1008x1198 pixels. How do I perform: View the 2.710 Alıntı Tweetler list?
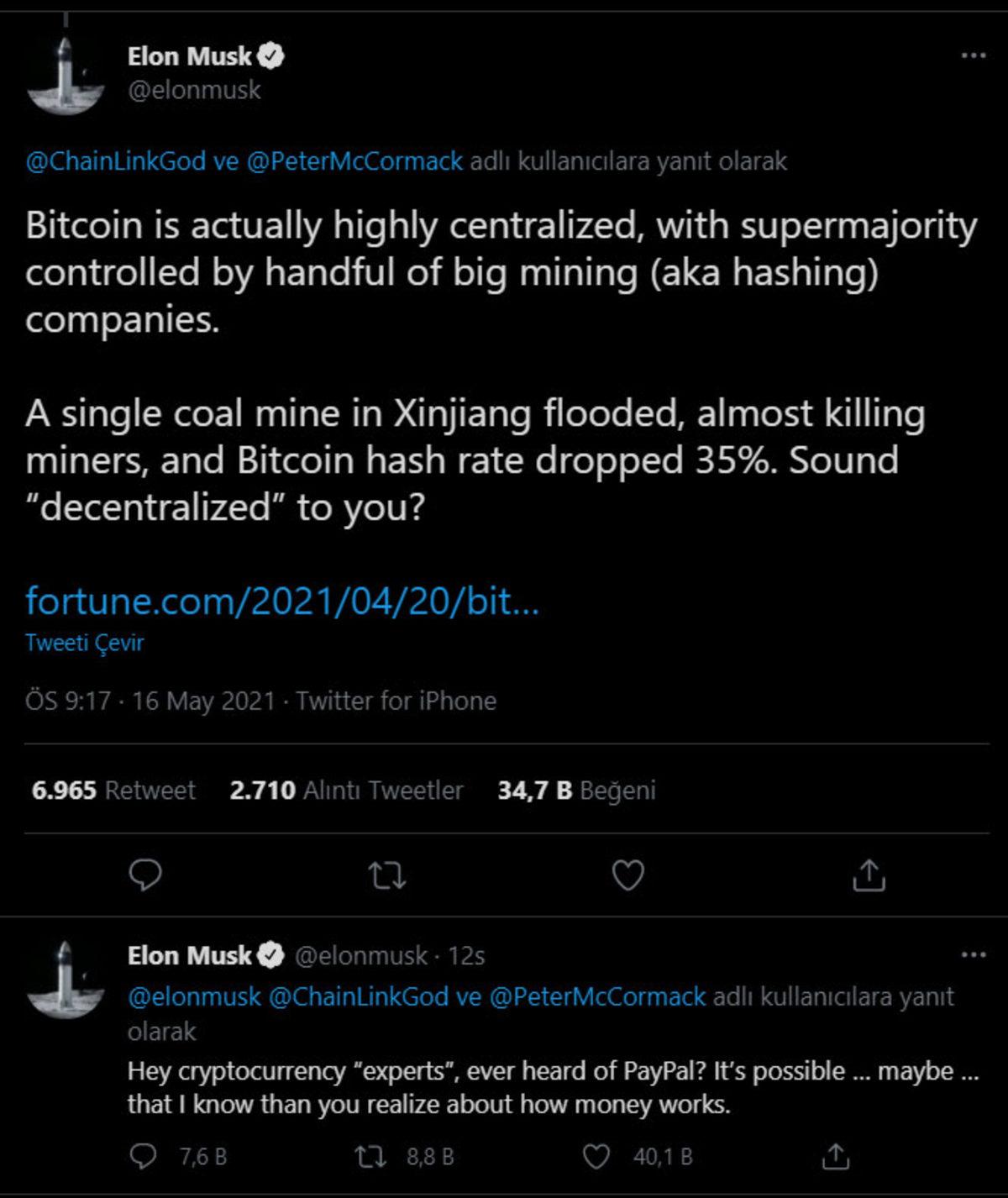click(346, 790)
